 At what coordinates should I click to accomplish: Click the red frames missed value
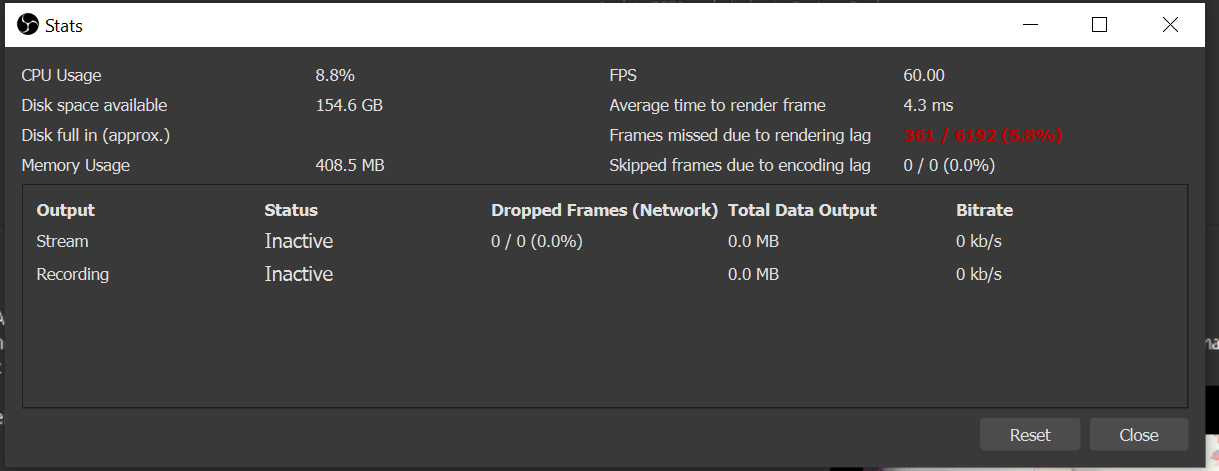pyautogui.click(x=982, y=135)
